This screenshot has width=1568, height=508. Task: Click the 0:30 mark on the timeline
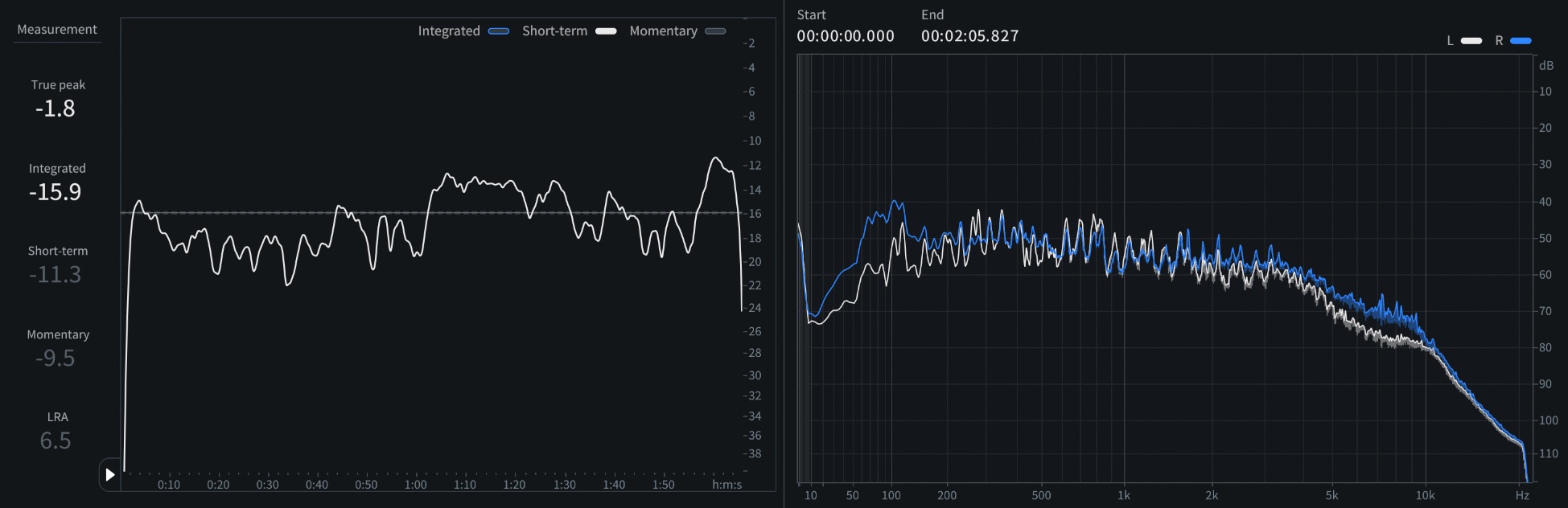267,485
